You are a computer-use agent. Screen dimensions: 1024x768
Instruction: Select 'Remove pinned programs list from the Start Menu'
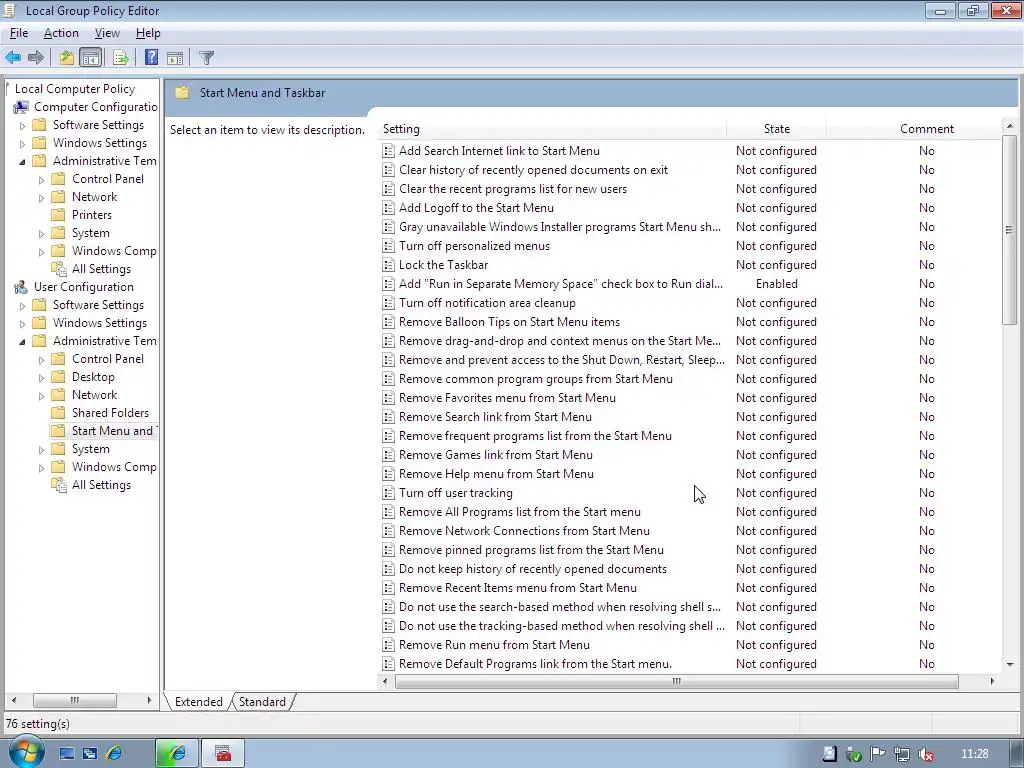click(531, 550)
